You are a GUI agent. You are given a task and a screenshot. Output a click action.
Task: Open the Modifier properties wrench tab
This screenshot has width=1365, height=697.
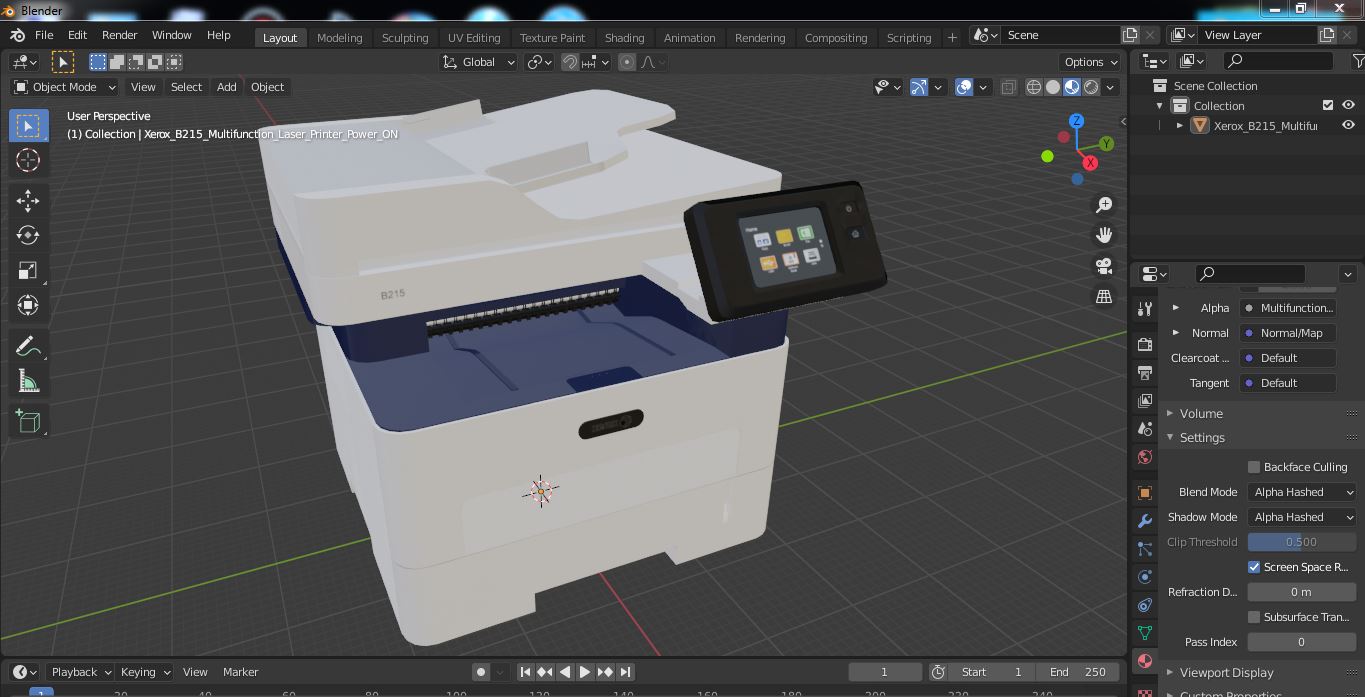[x=1145, y=521]
